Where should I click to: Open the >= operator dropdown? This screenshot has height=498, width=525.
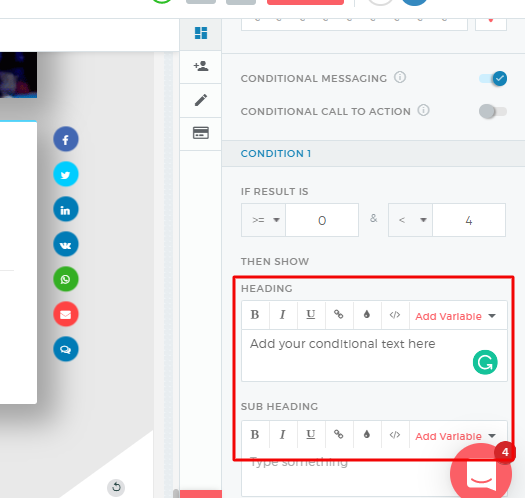(264, 220)
